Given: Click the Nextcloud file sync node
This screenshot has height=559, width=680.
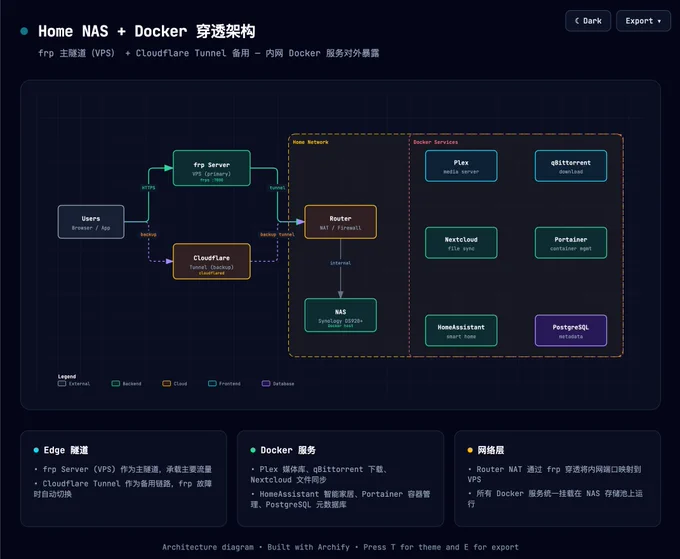Looking at the screenshot, I should click(461, 243).
